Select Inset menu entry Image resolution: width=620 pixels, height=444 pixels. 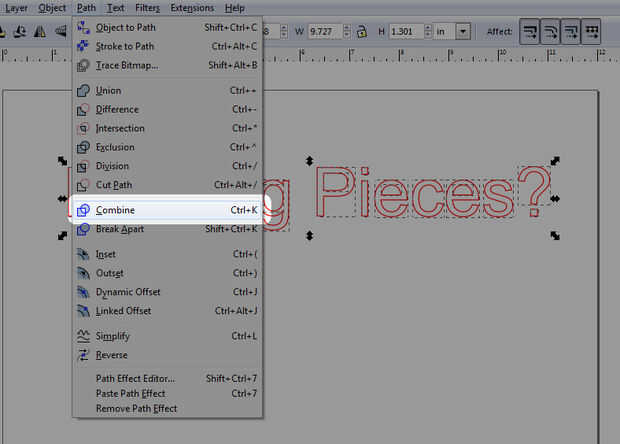point(167,254)
